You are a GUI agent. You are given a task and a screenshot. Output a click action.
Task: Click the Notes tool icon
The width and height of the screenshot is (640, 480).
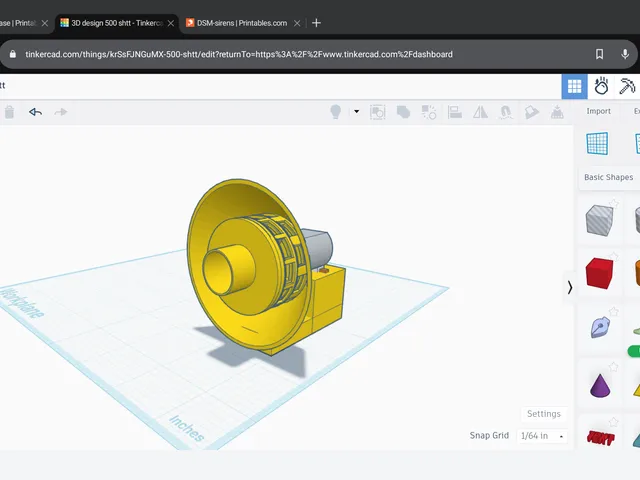click(531, 112)
